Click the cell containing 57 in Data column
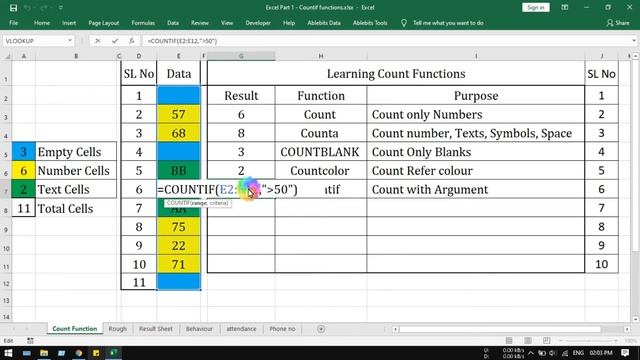This screenshot has height=360, width=640. (179, 114)
